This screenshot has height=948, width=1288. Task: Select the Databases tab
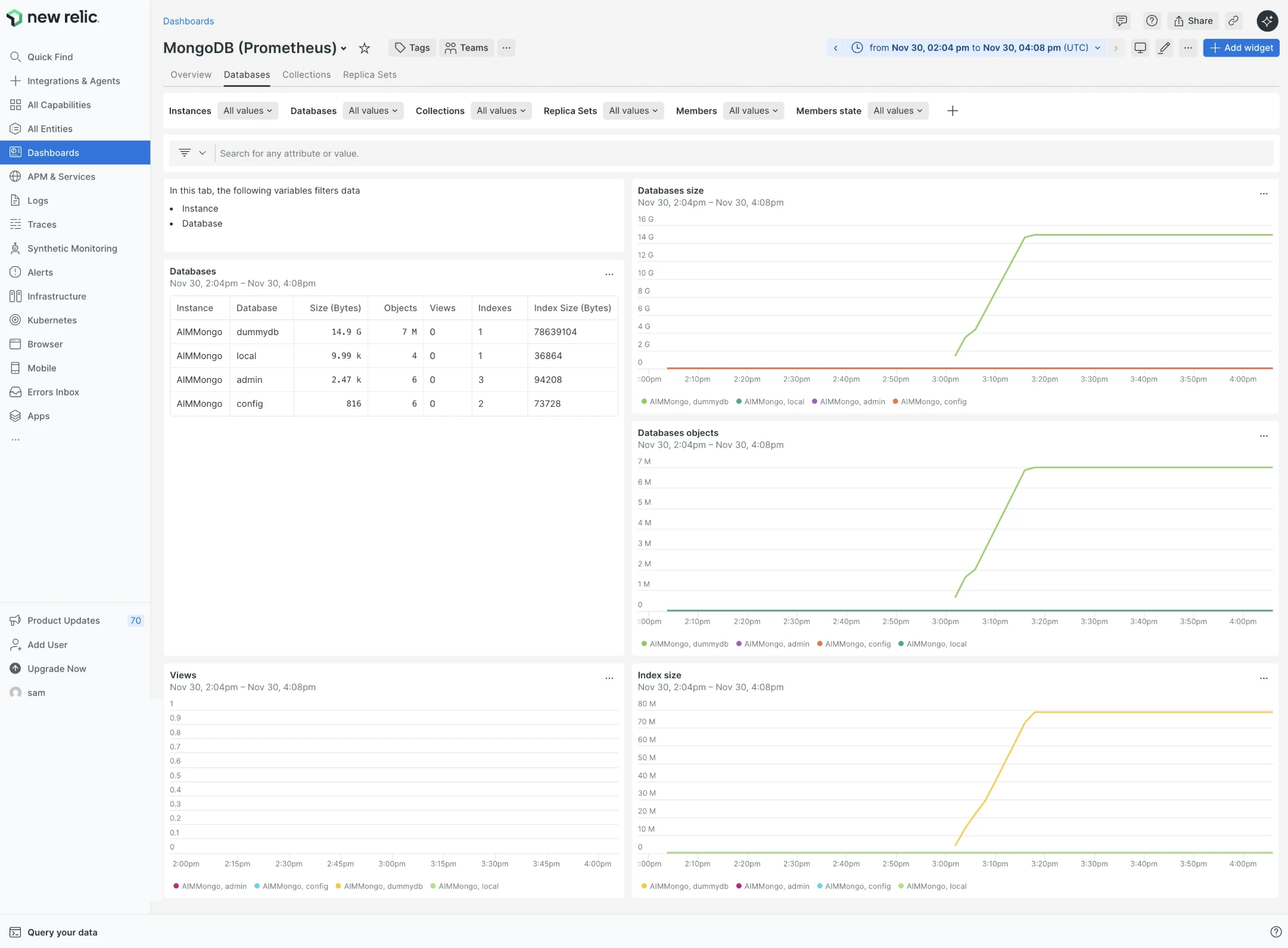247,75
